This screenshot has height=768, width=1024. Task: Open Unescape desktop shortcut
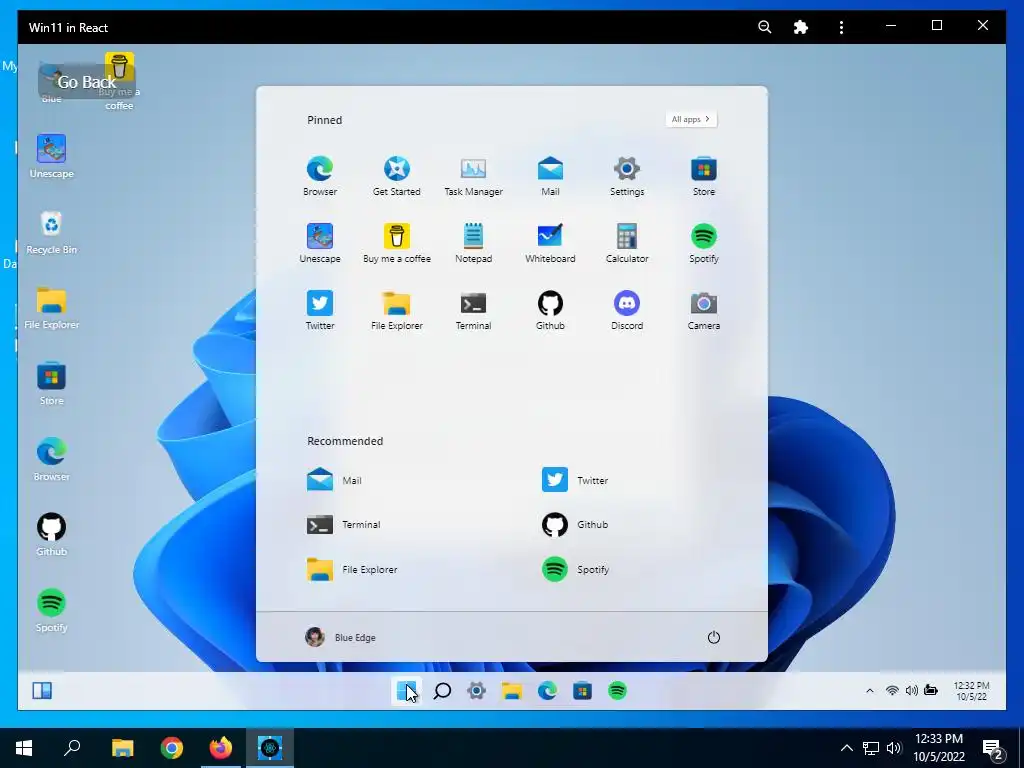pyautogui.click(x=52, y=156)
